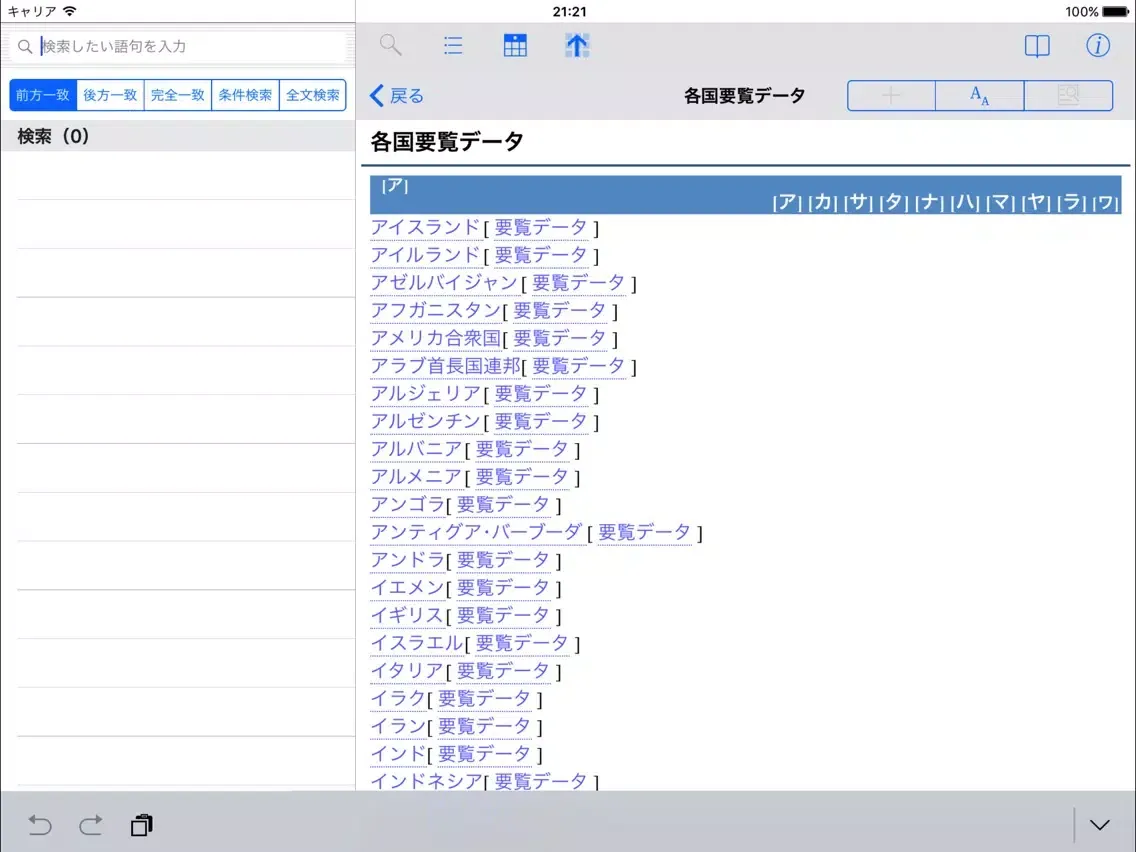Jump to the [ヤ] index section

pyautogui.click(x=1035, y=202)
